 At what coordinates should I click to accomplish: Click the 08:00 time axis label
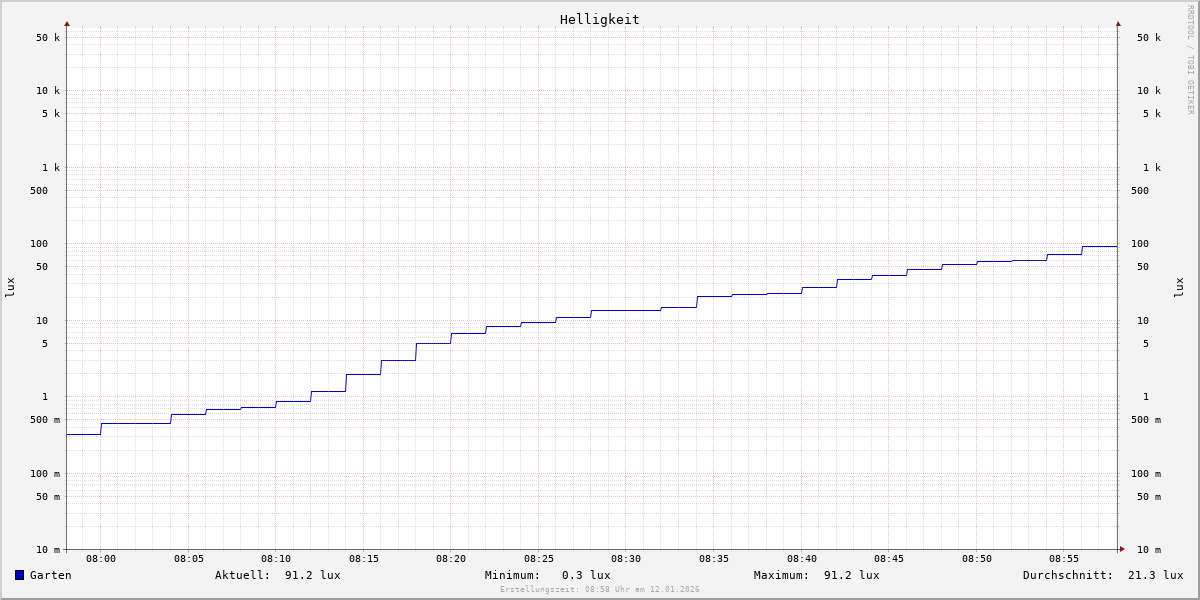click(101, 559)
